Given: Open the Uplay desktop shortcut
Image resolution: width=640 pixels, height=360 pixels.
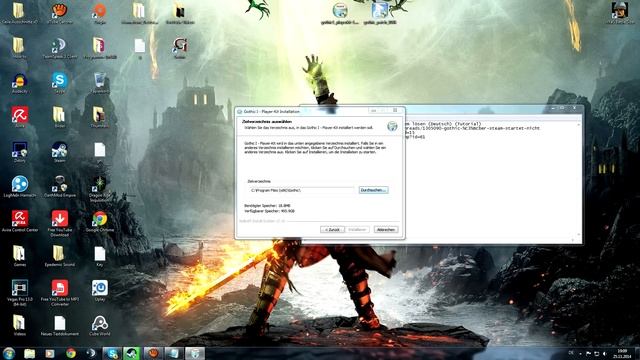Looking at the screenshot, I should pyautogui.click(x=100, y=290).
